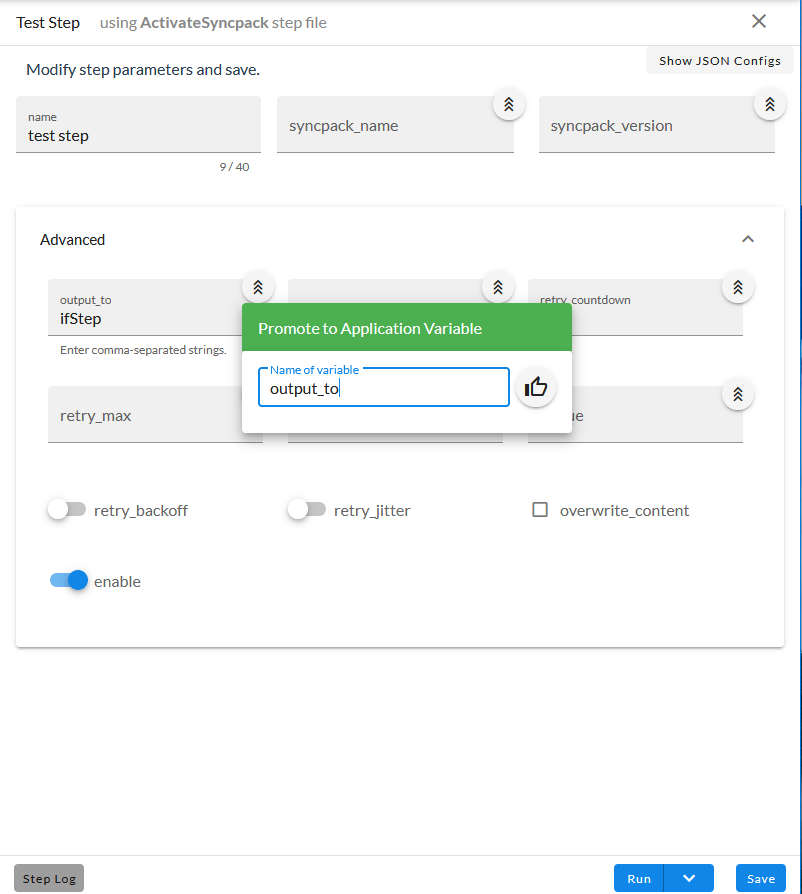
Task: Click the promote icon for syncpack_name
Action: click(508, 104)
